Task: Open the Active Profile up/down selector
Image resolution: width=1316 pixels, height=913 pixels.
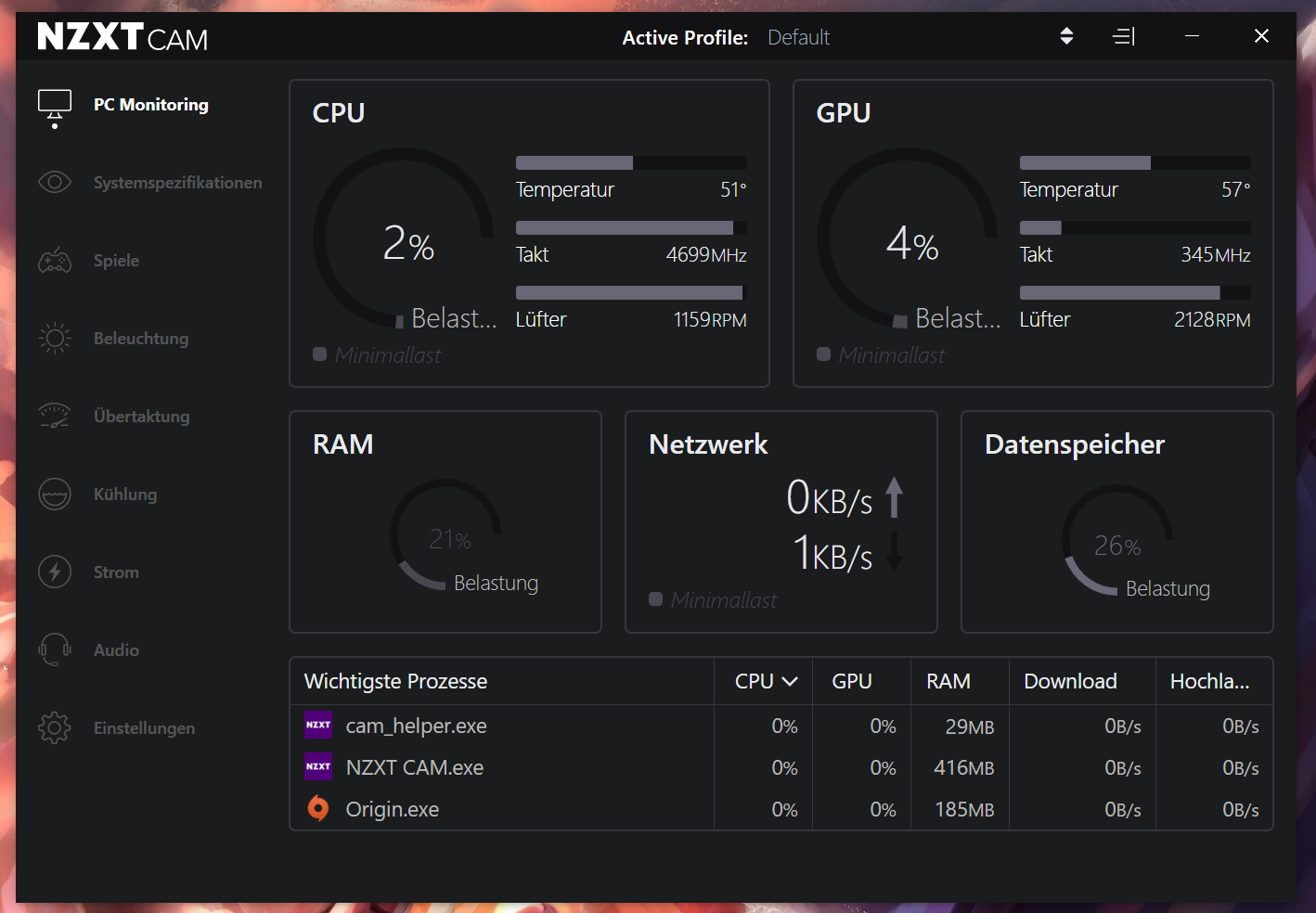Action: point(1066,36)
